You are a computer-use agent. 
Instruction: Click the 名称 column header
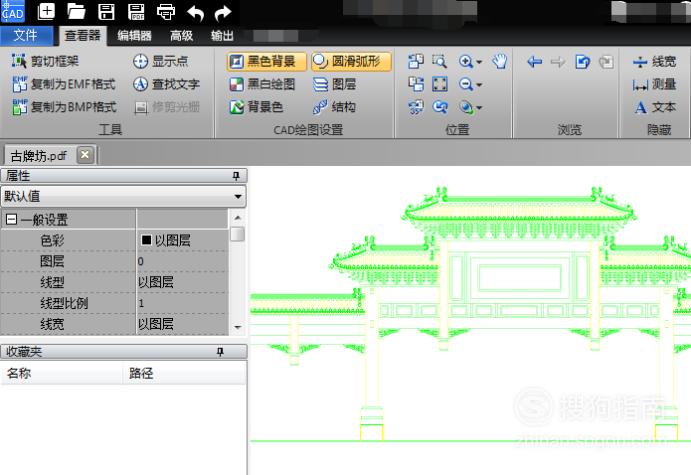(62, 373)
